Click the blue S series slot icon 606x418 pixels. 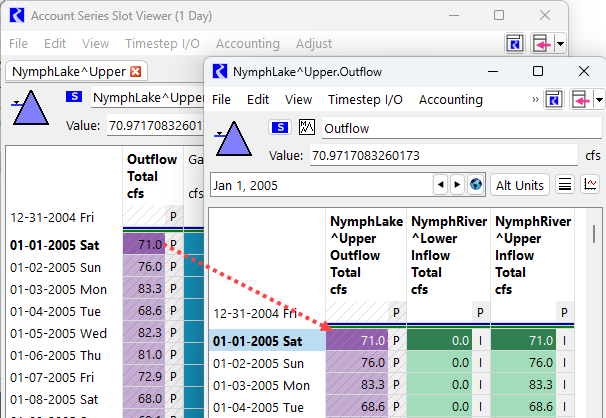(279, 127)
